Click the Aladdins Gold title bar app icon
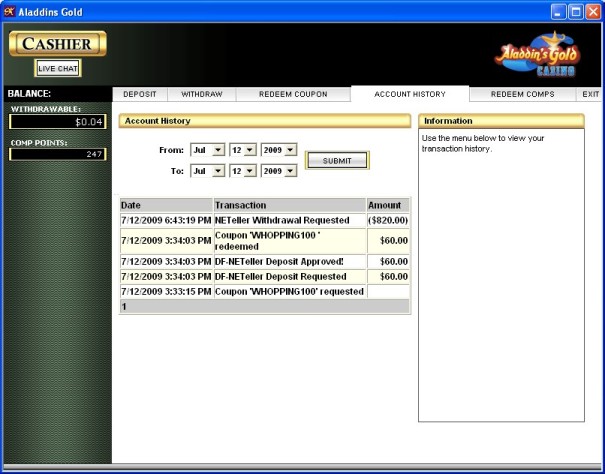605x474 pixels. (x=9, y=12)
